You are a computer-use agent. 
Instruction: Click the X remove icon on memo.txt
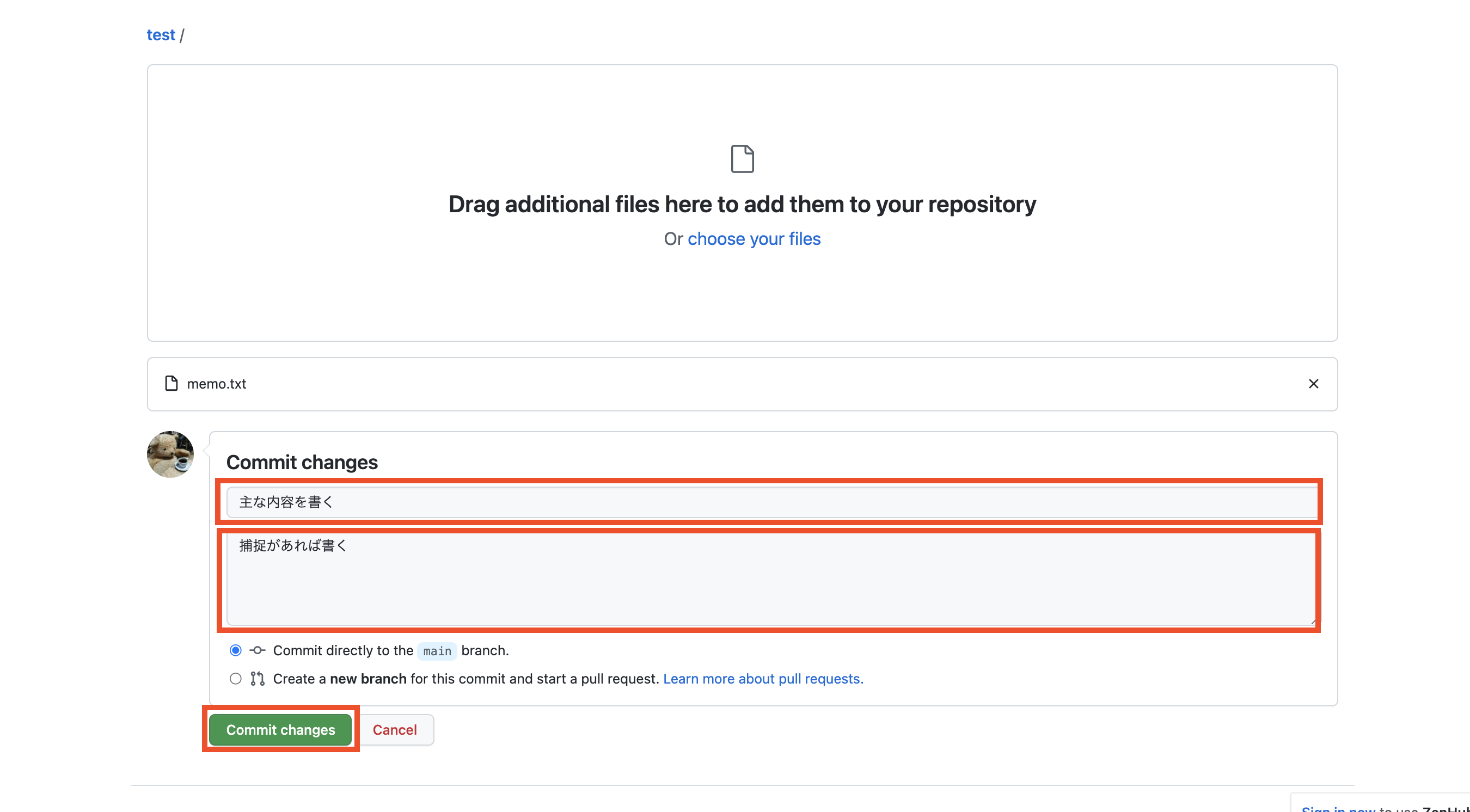click(x=1314, y=384)
